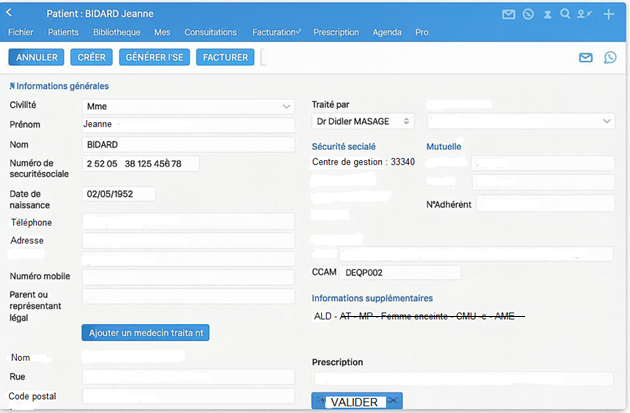Click the plus icon to add new
This screenshot has height=413, width=630.
coord(609,14)
